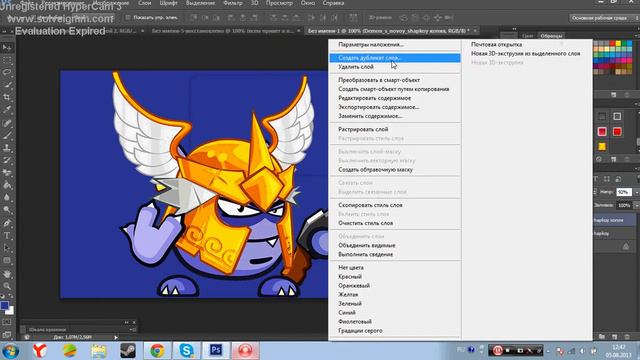The width and height of the screenshot is (640, 360).
Task: Apply the white-outlined square style preset
Action: [617, 116]
